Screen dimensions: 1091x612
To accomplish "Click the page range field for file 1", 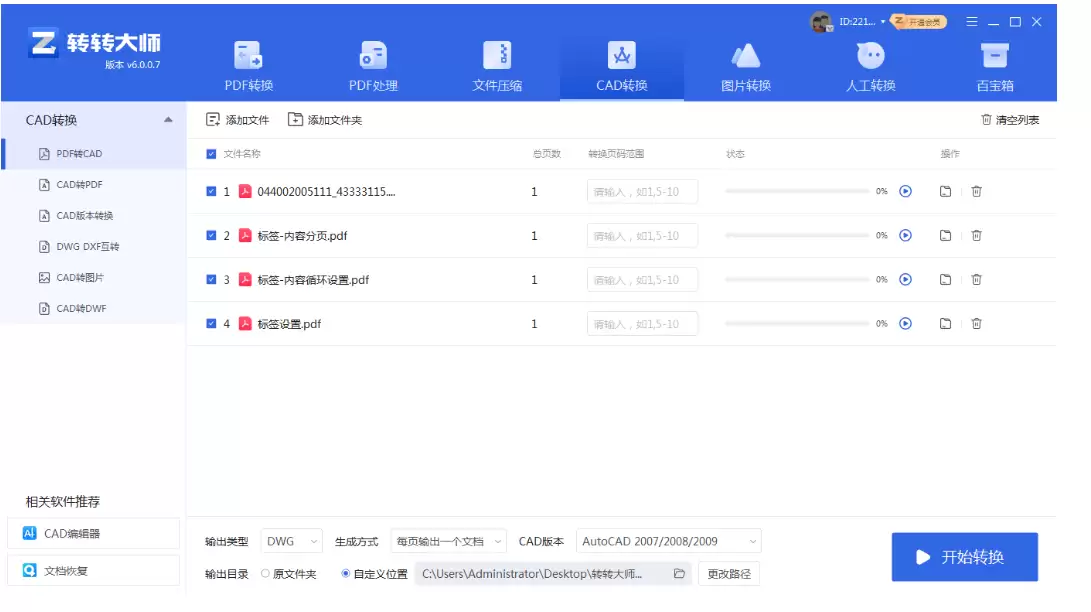I will click(642, 192).
